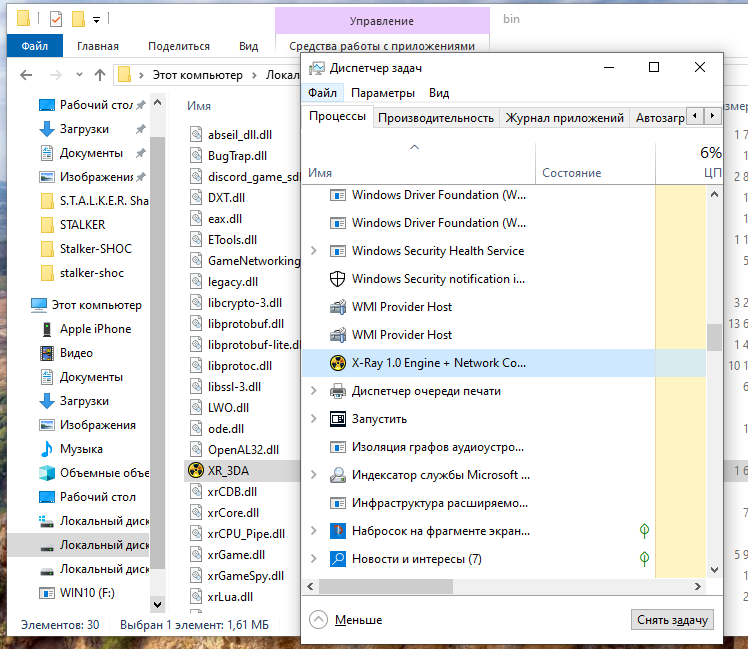Expand the Новости и интересы (7) group
Screen dimensions: 748x649
coord(314,559)
